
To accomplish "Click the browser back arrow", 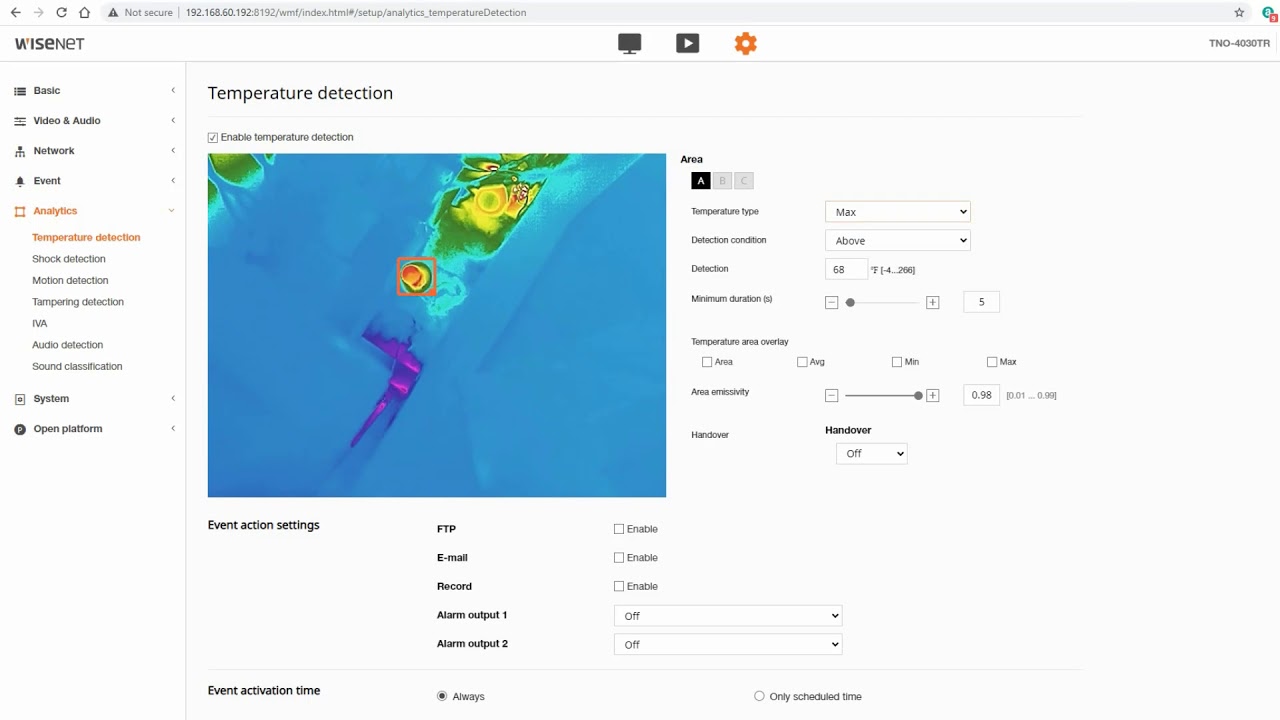I will 15,13.
